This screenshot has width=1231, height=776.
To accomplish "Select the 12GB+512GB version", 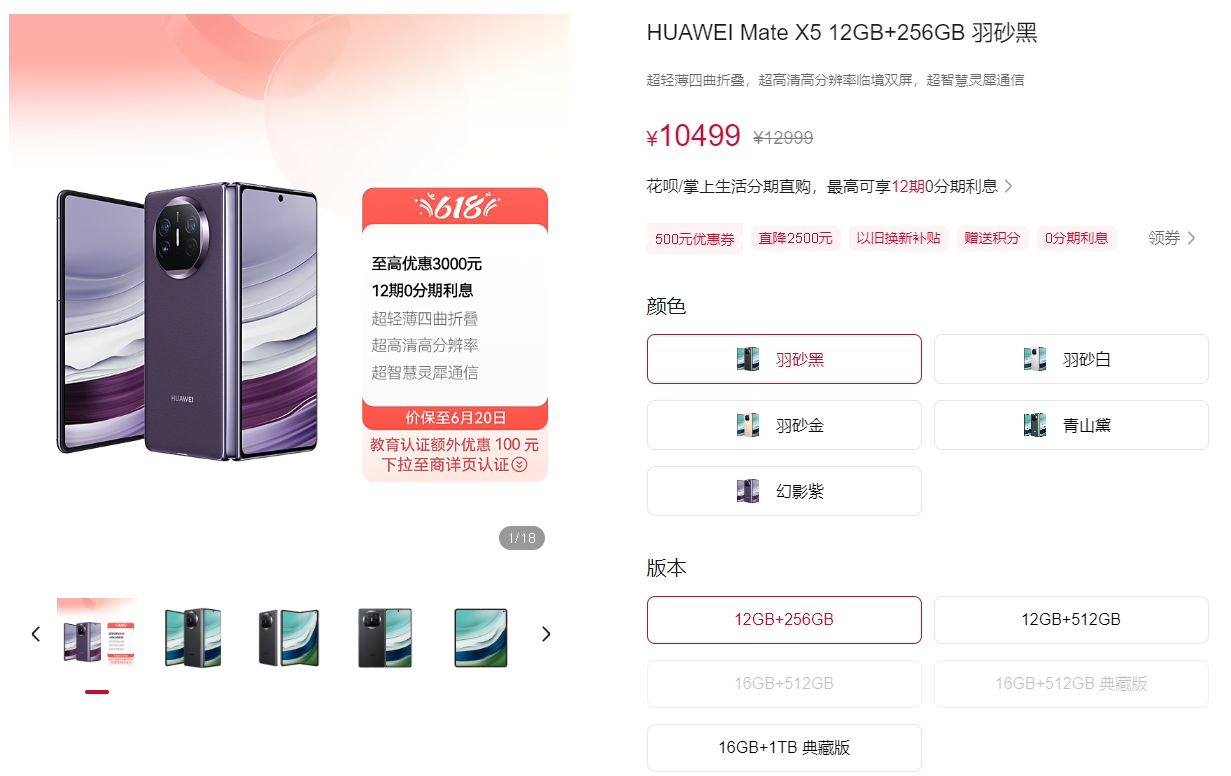I will click(1071, 620).
